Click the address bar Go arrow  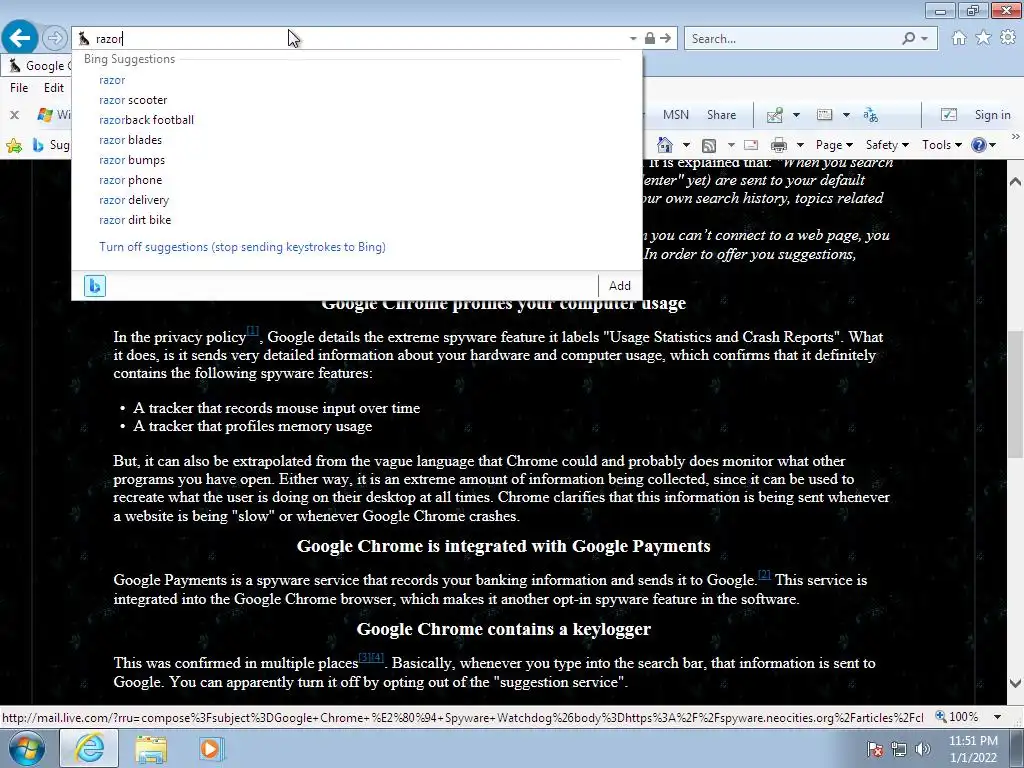click(665, 39)
